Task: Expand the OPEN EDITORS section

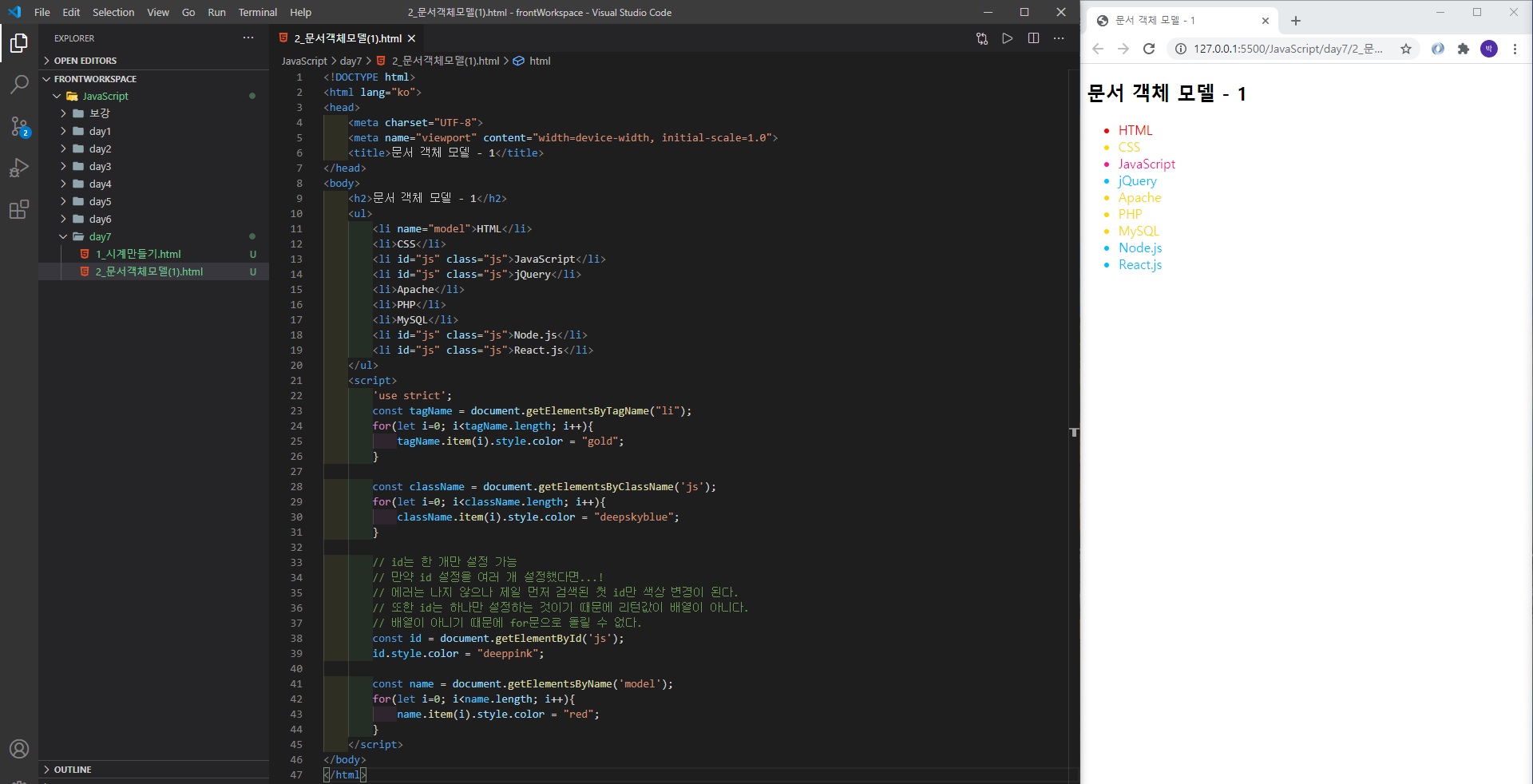Action: [153, 61]
